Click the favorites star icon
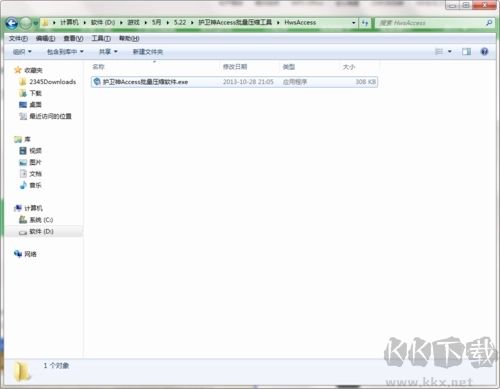Image resolution: width=500 pixels, height=389 pixels. [18, 70]
